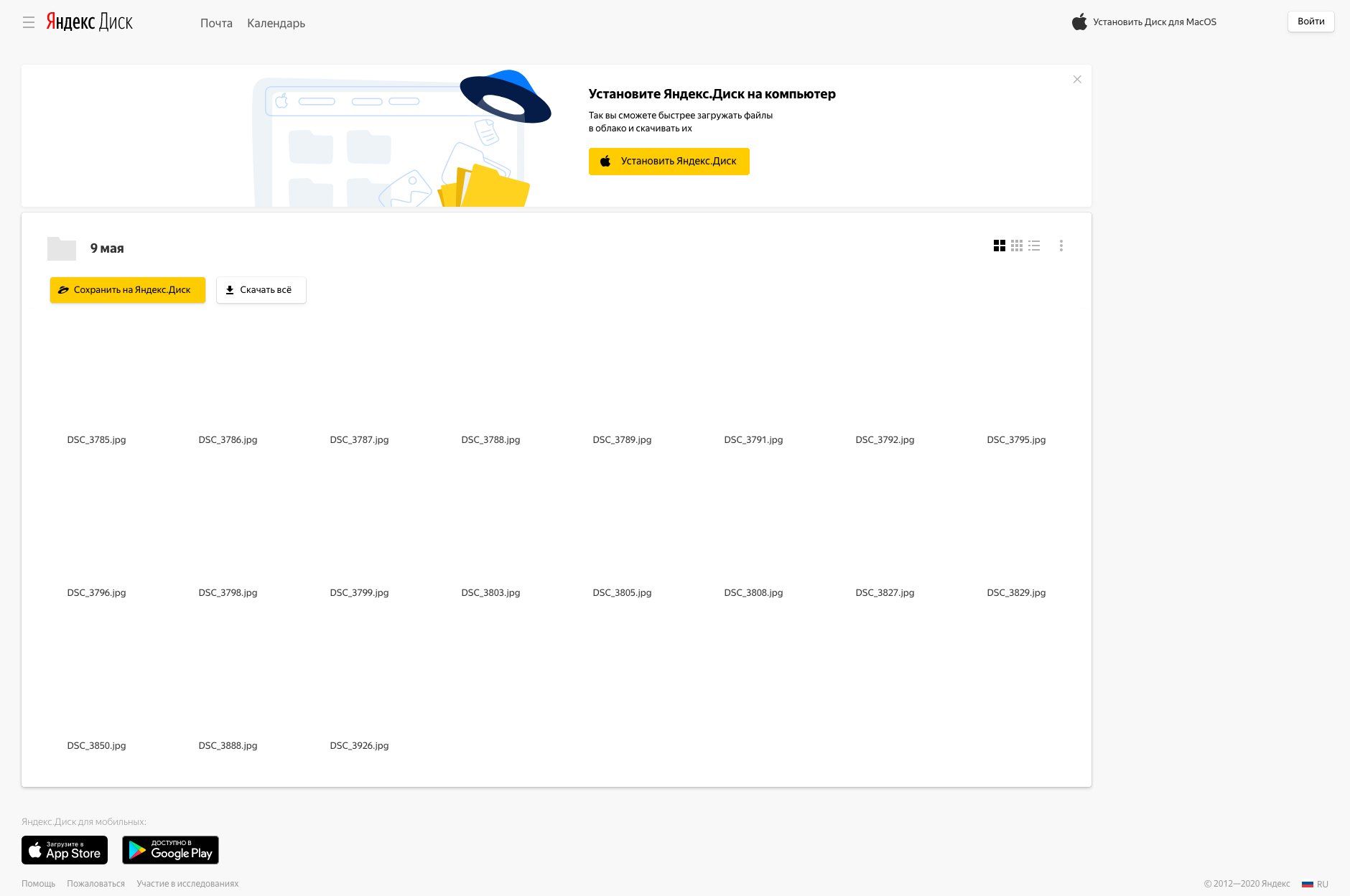This screenshot has width=1350, height=896.
Task: Select file DSC_3787.jpg
Action: coord(359,439)
